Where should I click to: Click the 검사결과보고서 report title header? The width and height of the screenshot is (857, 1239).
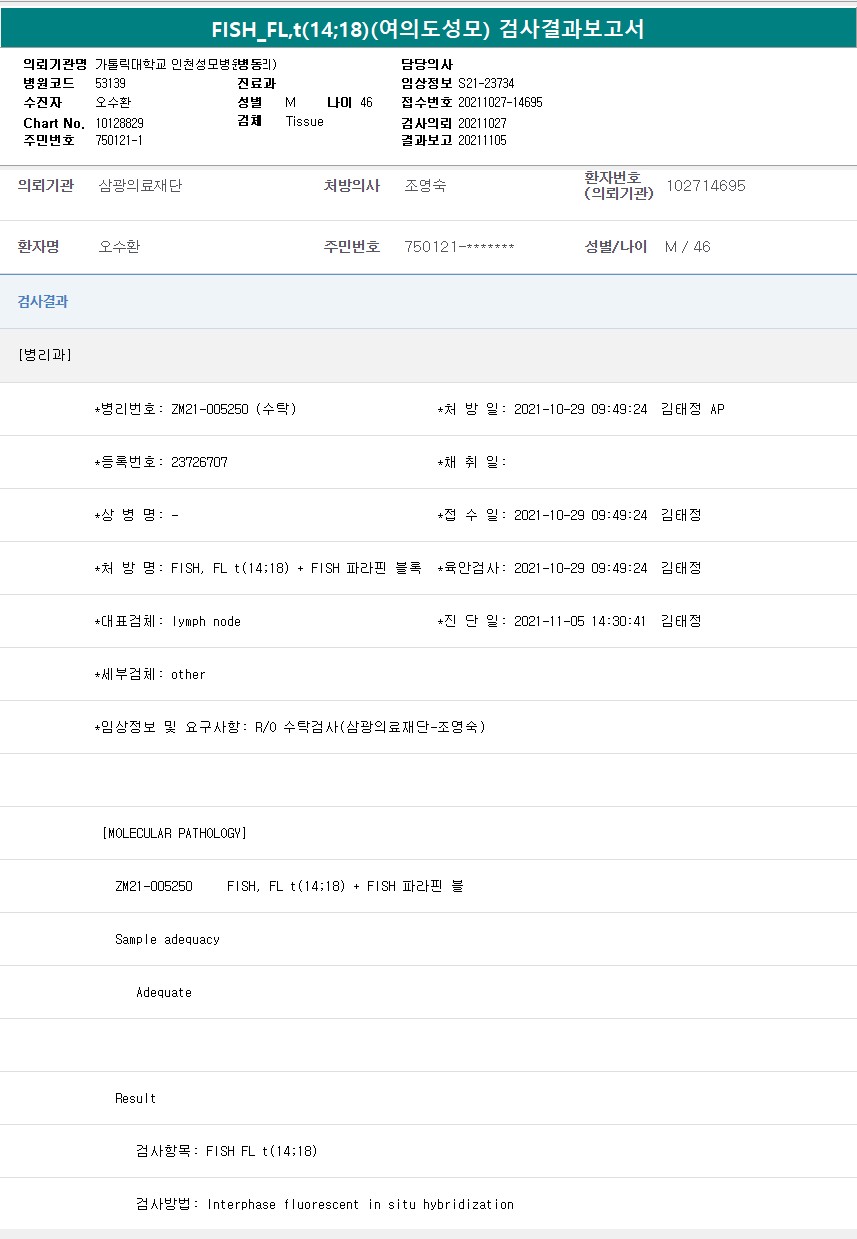click(x=428, y=30)
